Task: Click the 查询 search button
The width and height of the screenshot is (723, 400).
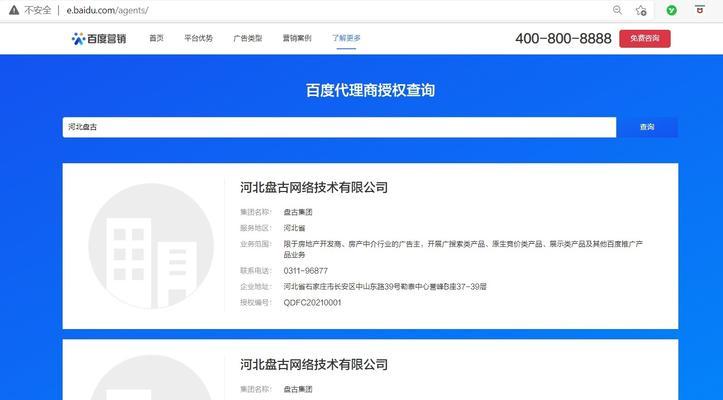Action: pyautogui.click(x=647, y=127)
